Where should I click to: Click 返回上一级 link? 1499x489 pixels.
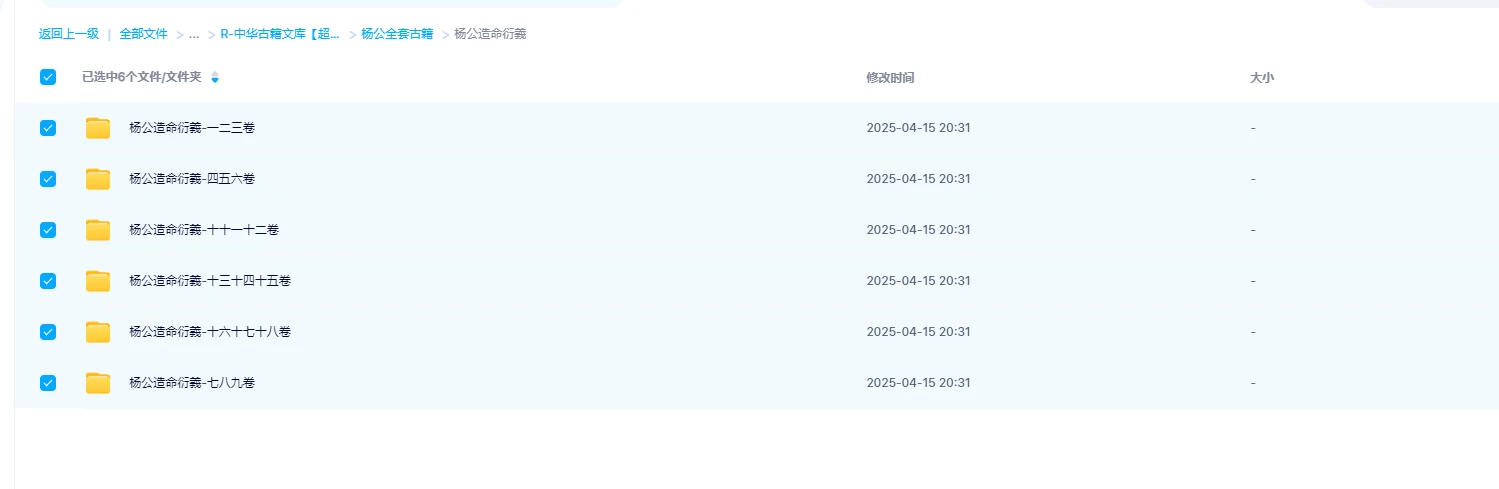click(x=69, y=34)
